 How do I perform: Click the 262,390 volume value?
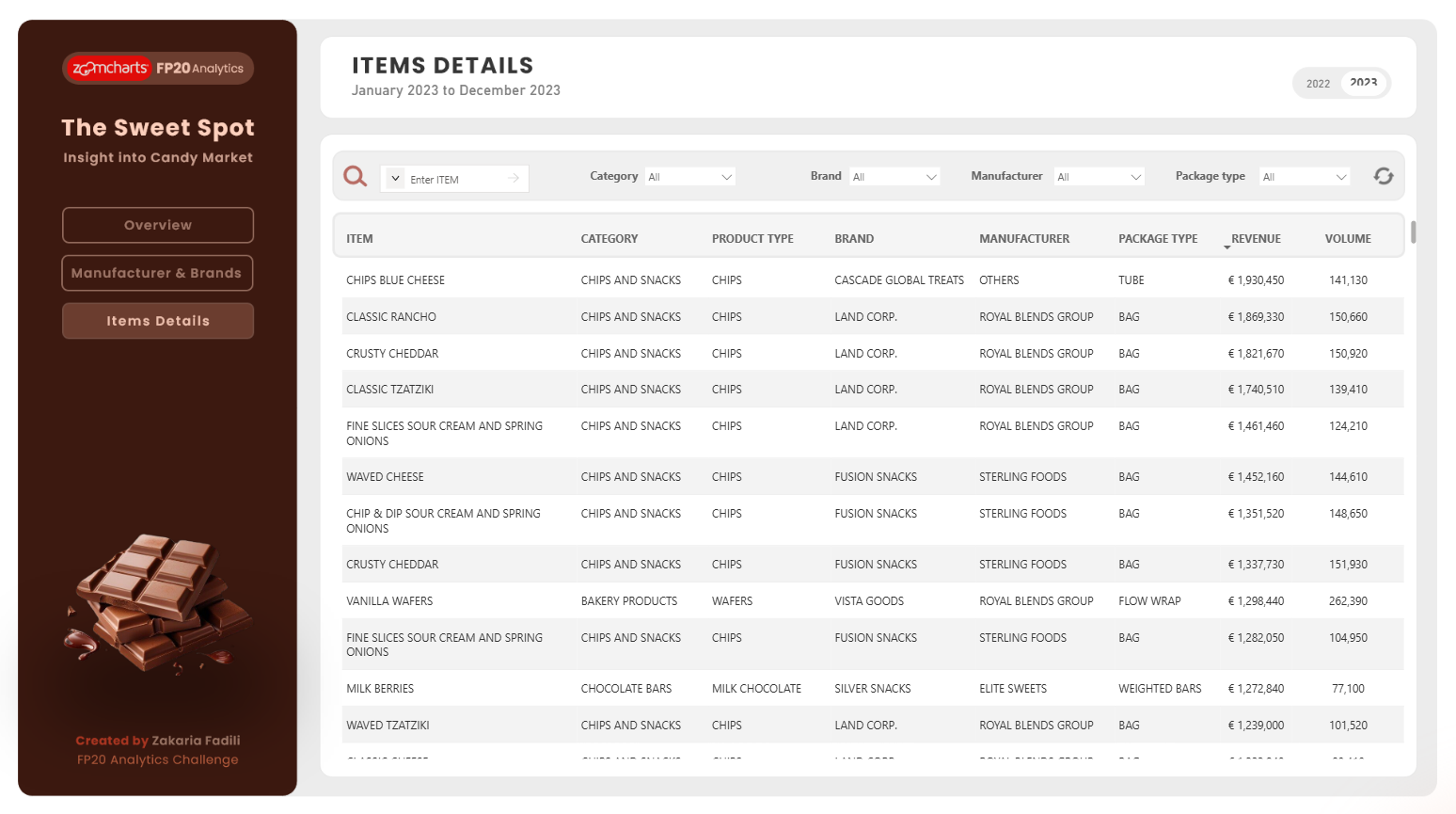click(x=1348, y=601)
